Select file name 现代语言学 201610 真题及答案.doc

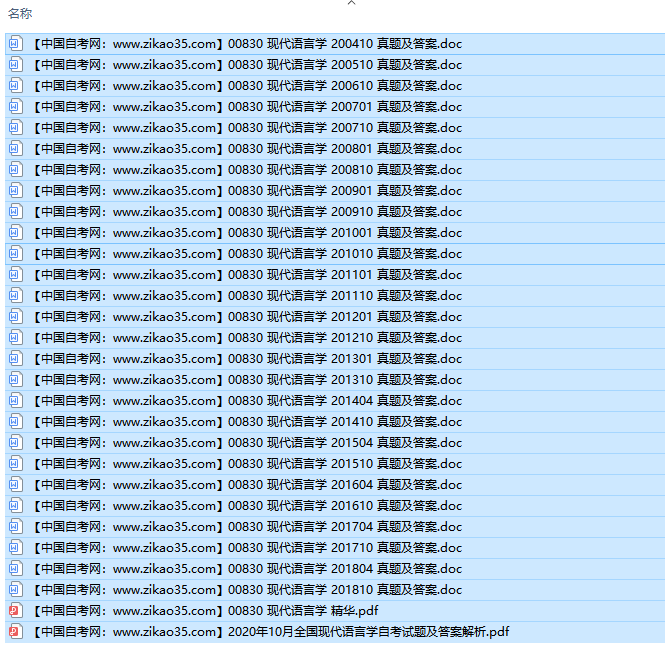364,506
